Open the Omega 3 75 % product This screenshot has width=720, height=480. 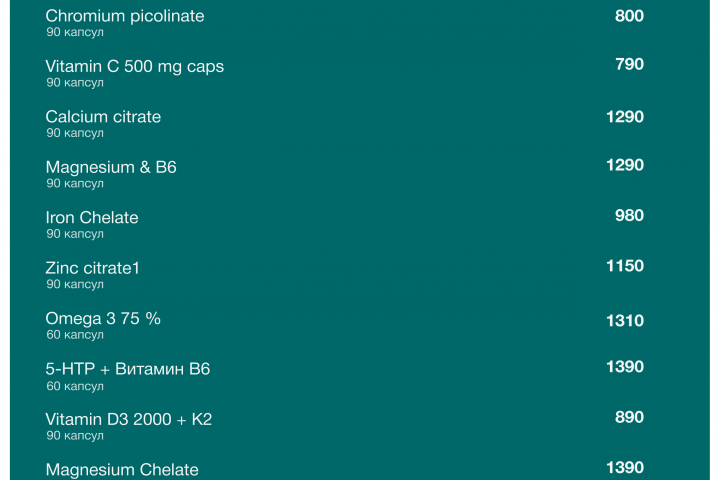point(103,318)
